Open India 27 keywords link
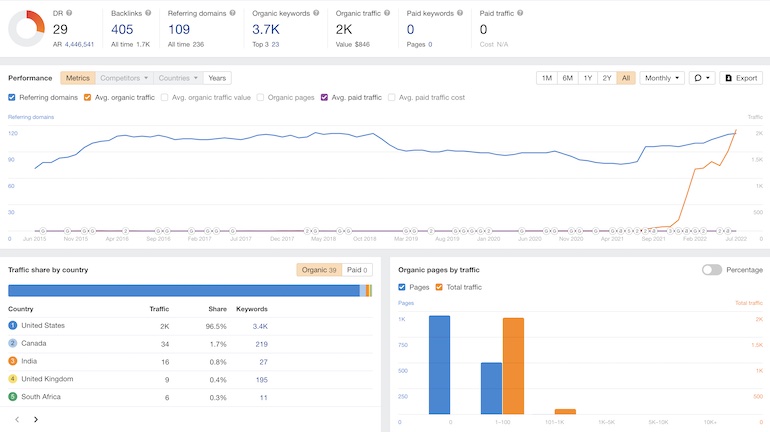This screenshot has width=770, height=432. click(x=263, y=362)
